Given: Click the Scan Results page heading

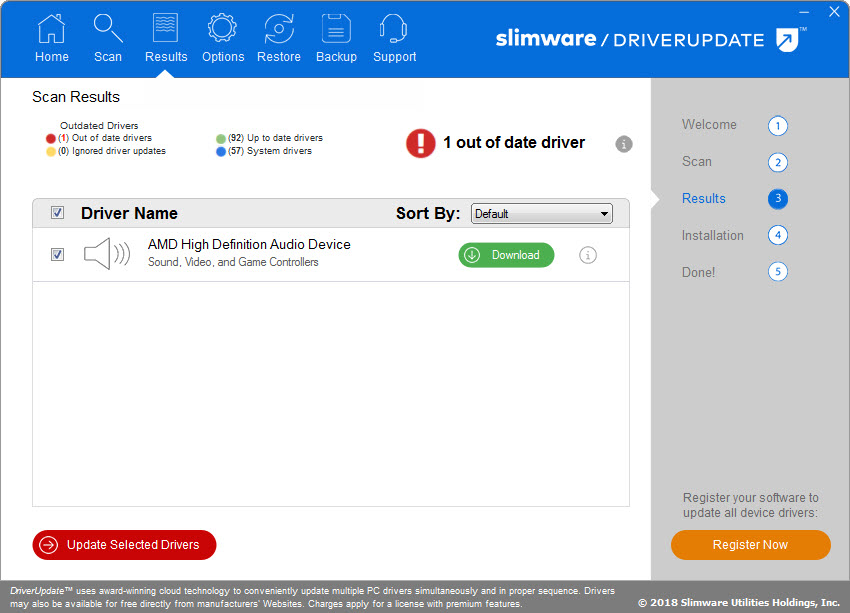Looking at the screenshot, I should tap(76, 97).
